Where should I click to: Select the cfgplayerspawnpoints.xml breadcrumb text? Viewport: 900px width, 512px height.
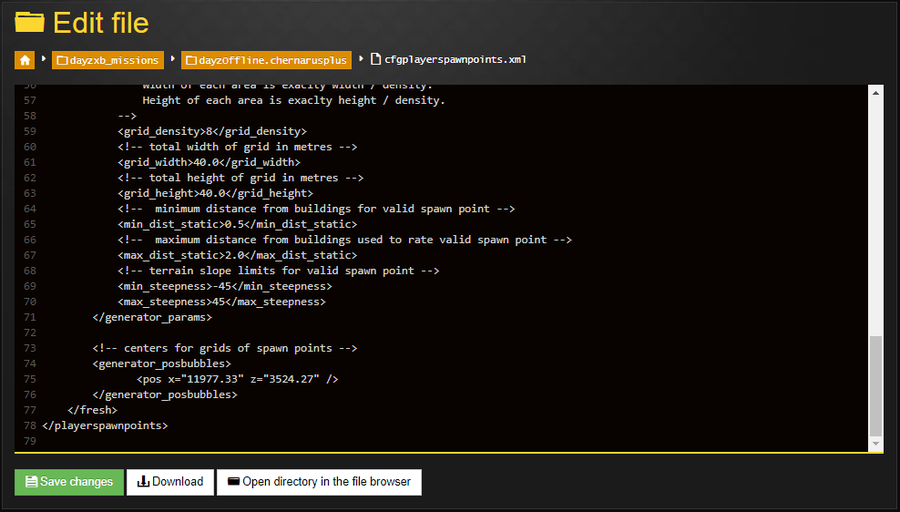pos(455,60)
